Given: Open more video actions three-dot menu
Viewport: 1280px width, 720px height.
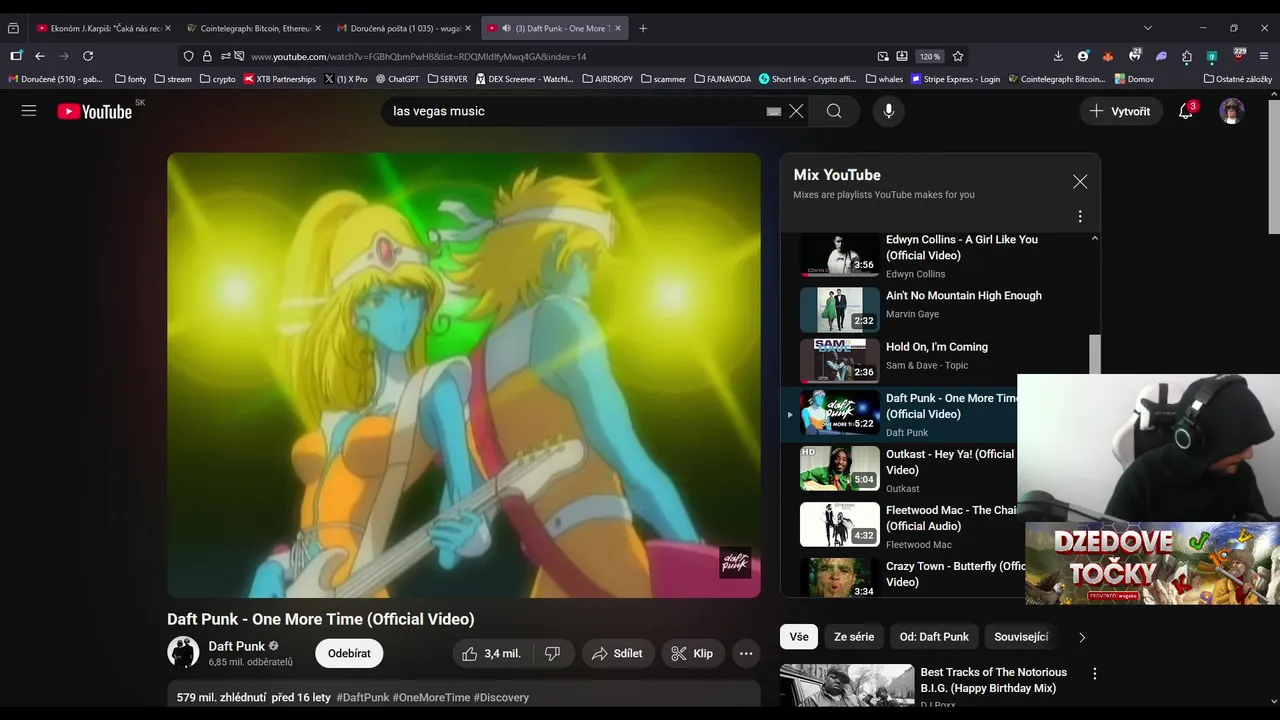Looking at the screenshot, I should pyautogui.click(x=746, y=654).
